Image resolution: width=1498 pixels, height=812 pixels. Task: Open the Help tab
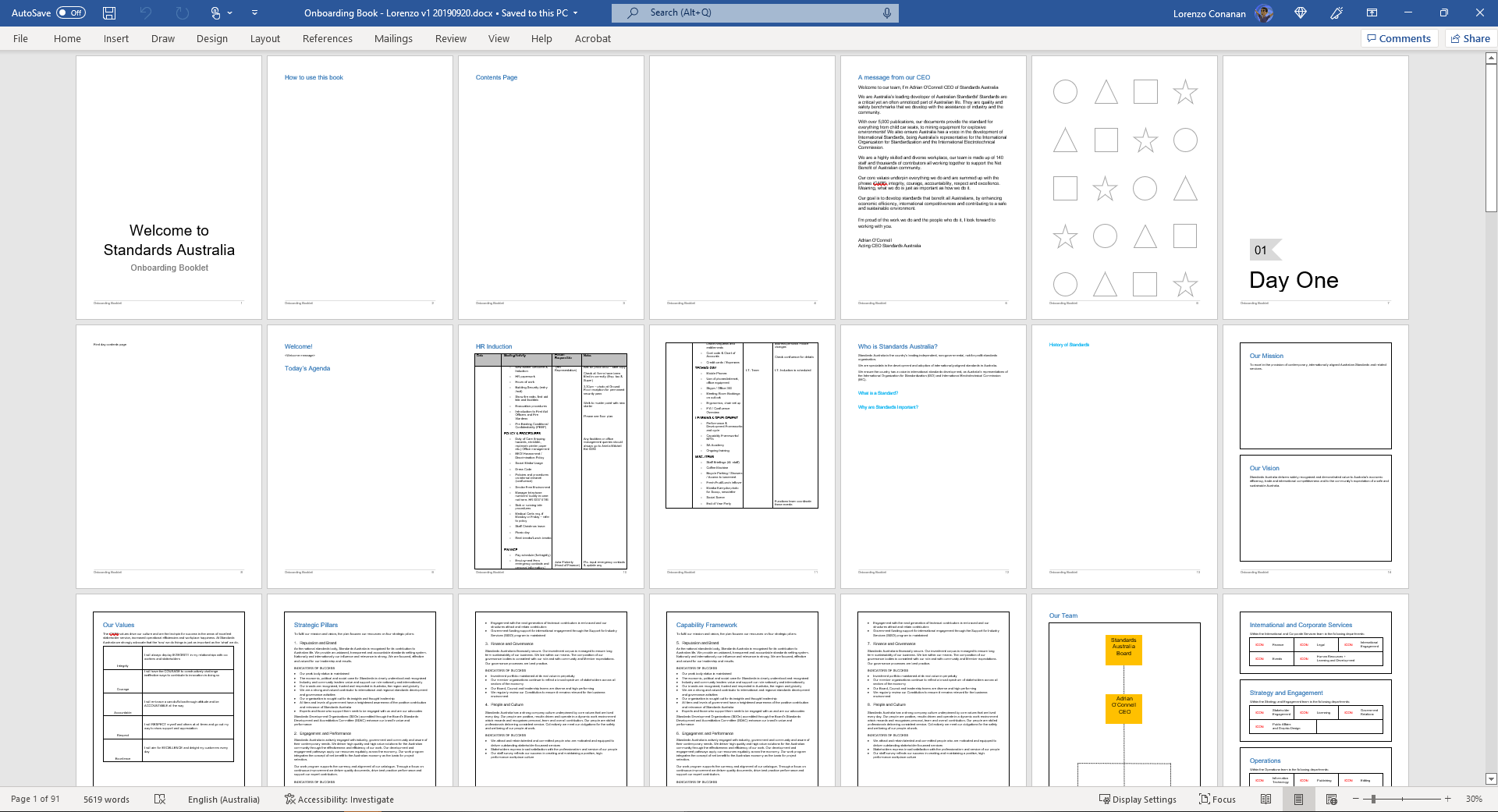[x=541, y=38]
